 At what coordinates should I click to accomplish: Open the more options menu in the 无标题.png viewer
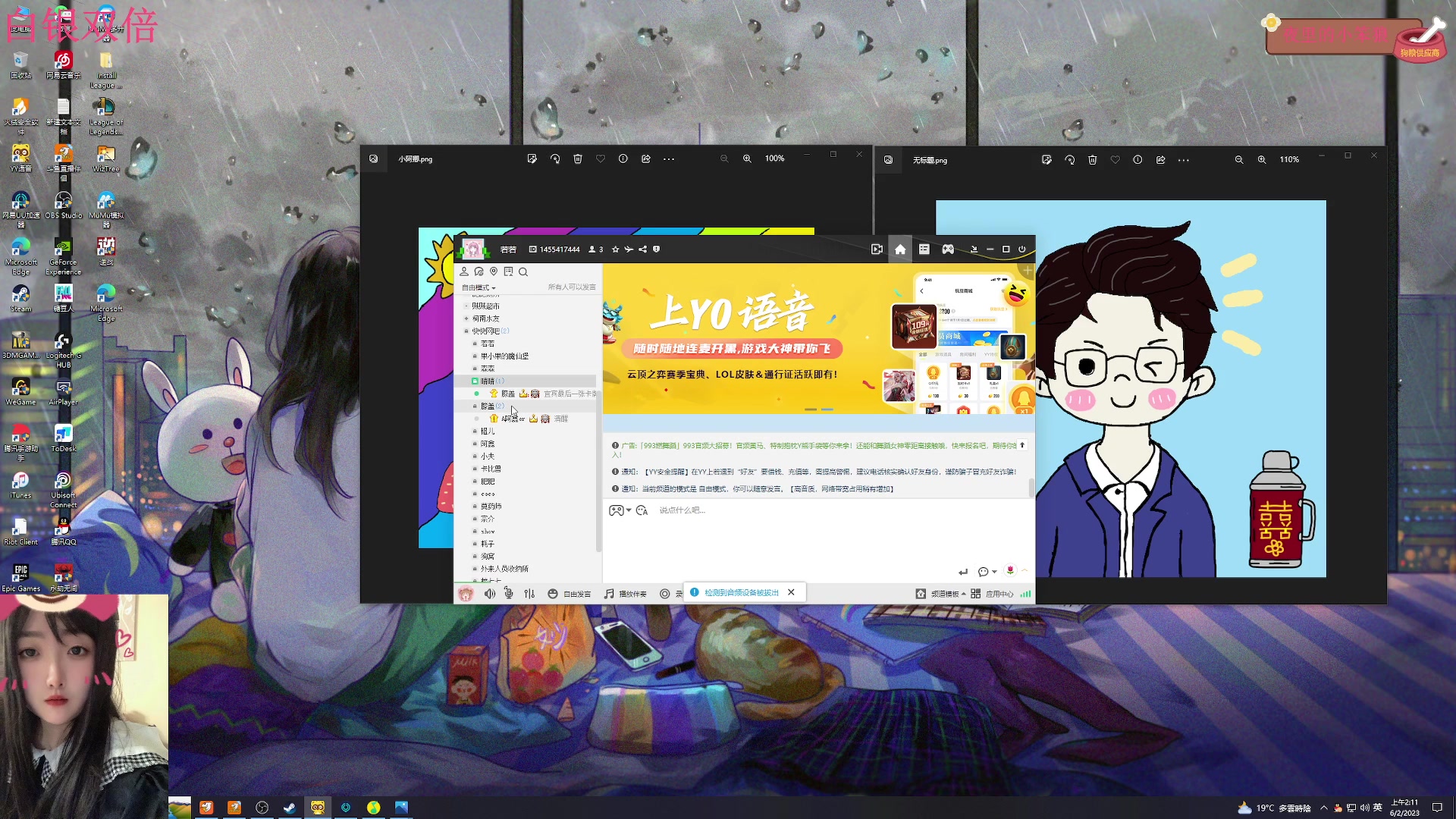pos(1184,160)
